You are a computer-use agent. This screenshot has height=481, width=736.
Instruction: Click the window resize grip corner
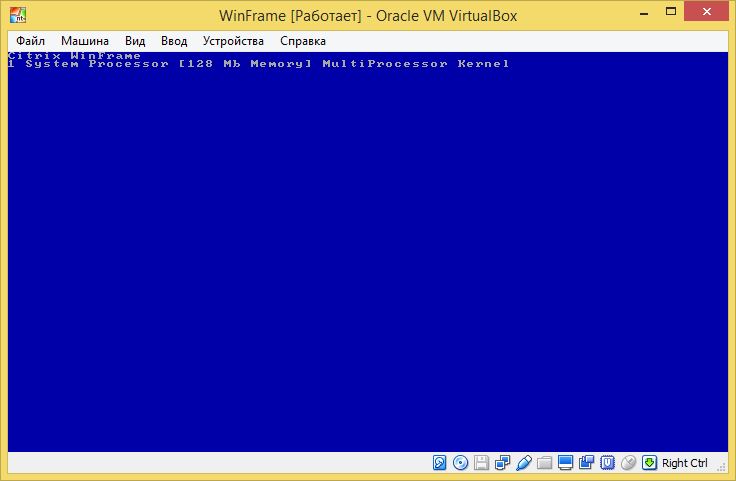(721, 466)
